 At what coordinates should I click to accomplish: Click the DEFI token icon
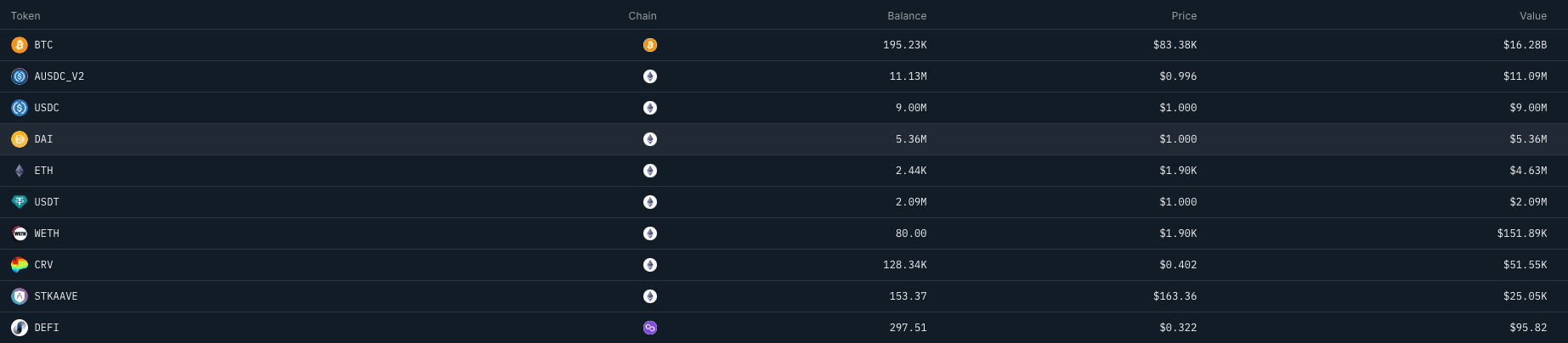click(x=20, y=328)
